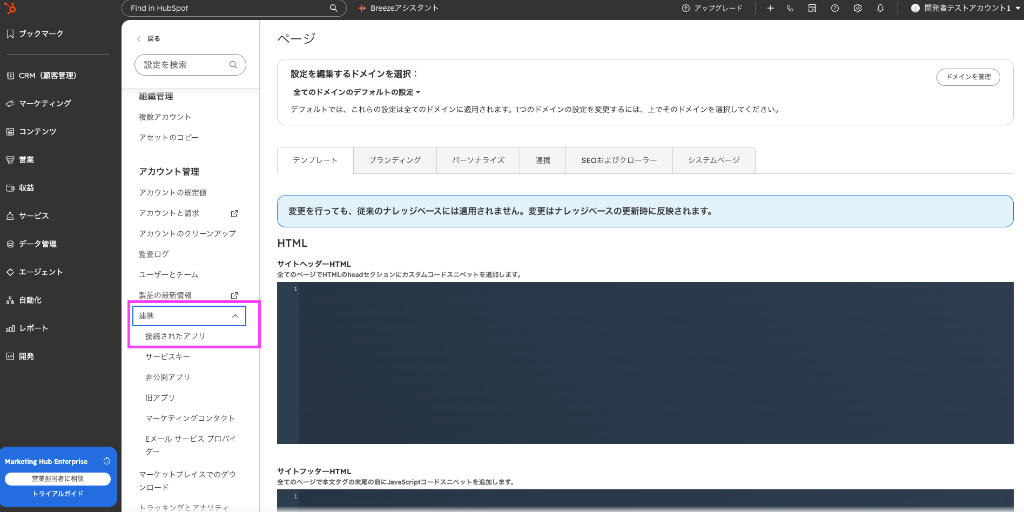1024x512 pixels.
Task: Open 非公開アプリ in settings sidebar
Action: pyautogui.click(x=168, y=377)
